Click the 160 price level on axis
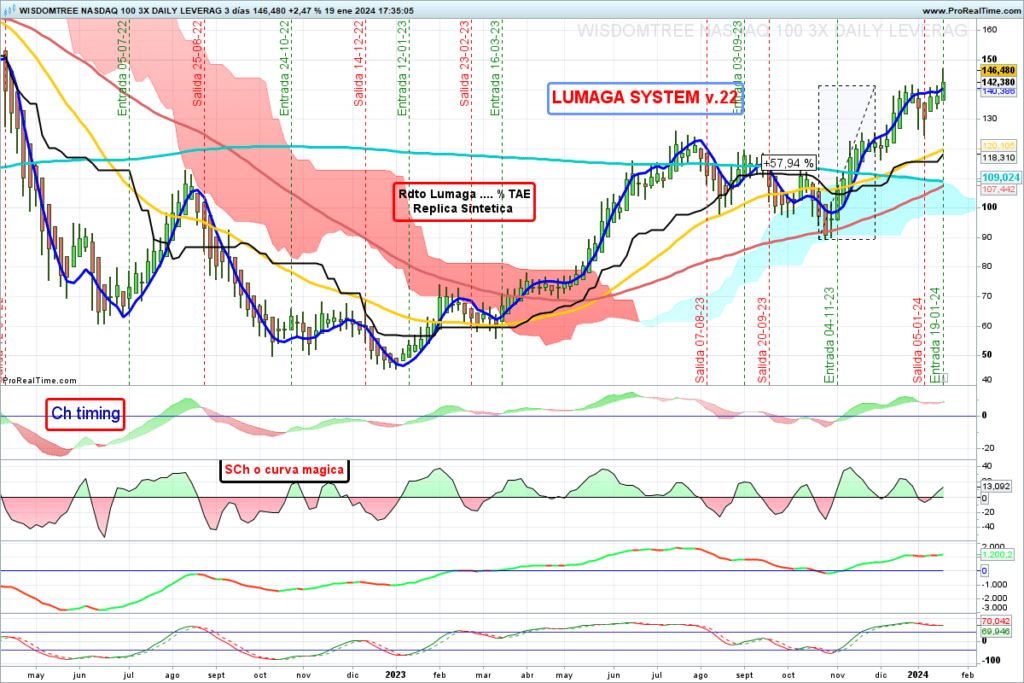This screenshot has width=1024, height=683. pos(989,29)
